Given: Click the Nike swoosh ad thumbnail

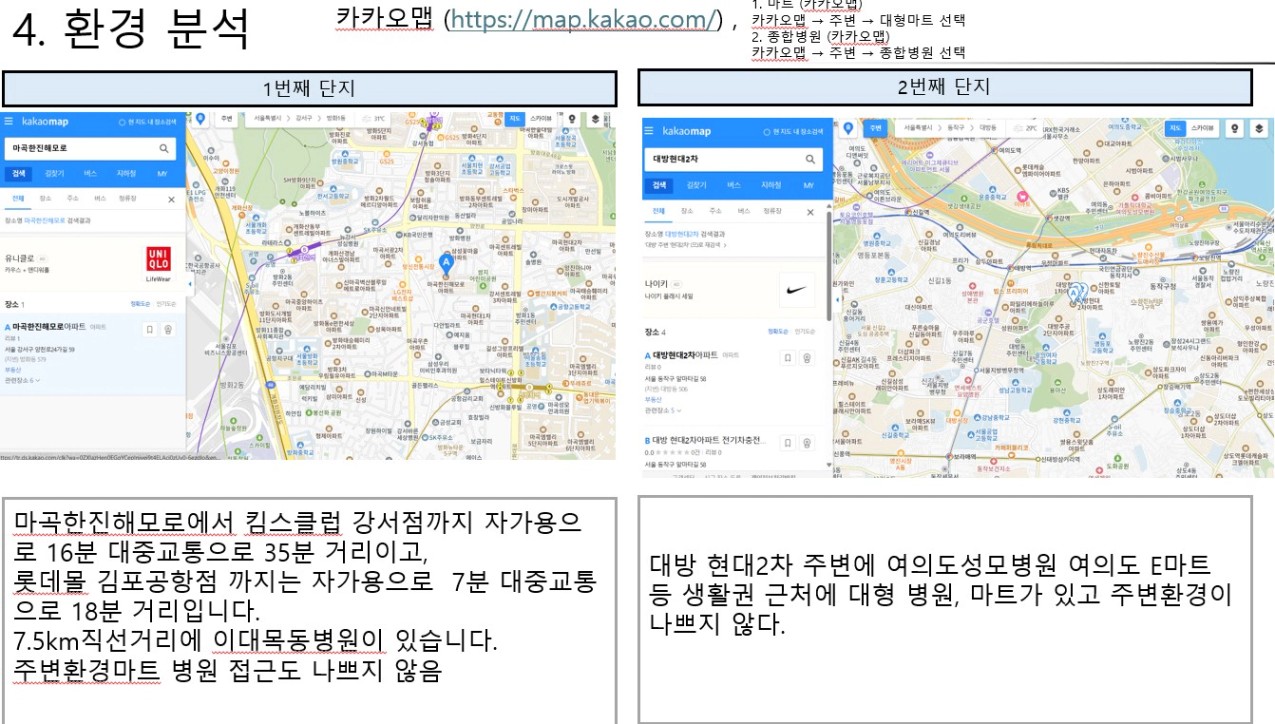Looking at the screenshot, I should point(797,291).
